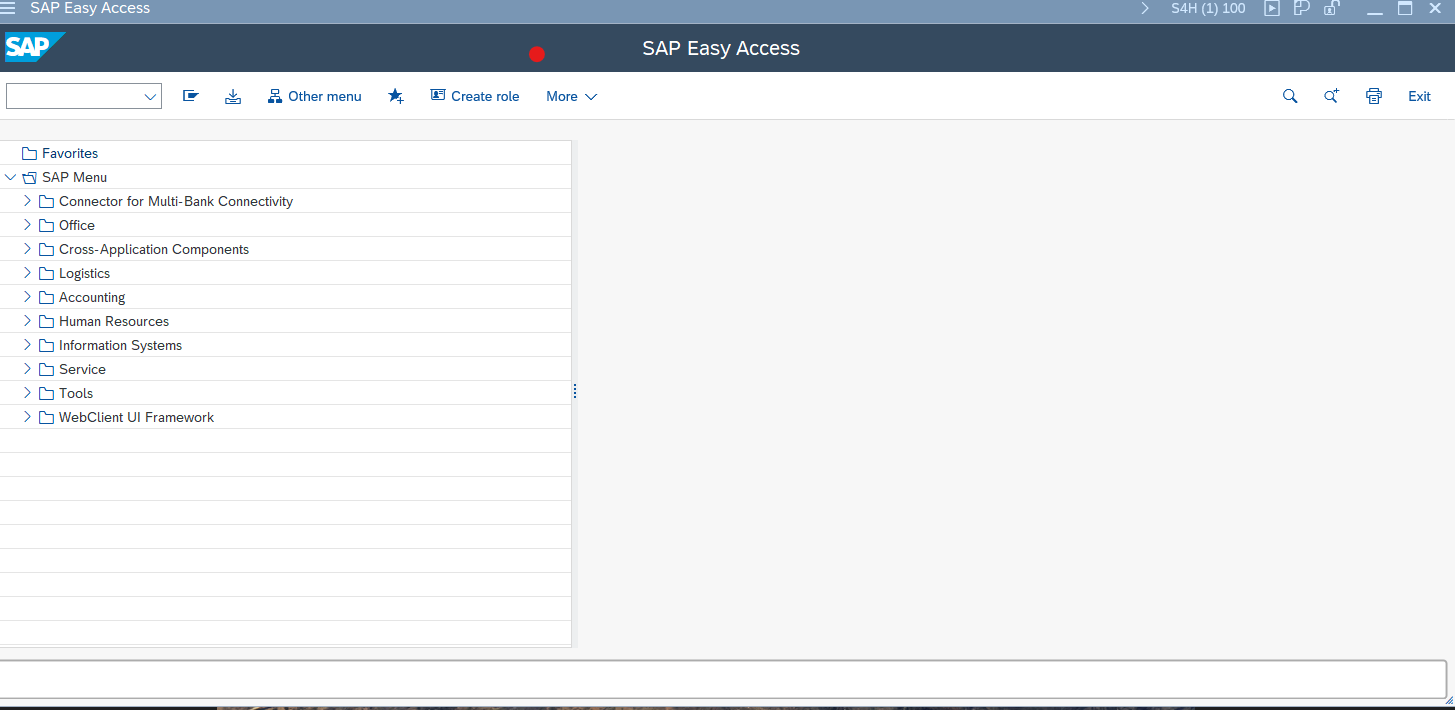
Task: Expand the Logistics chevron
Action: coord(27,272)
